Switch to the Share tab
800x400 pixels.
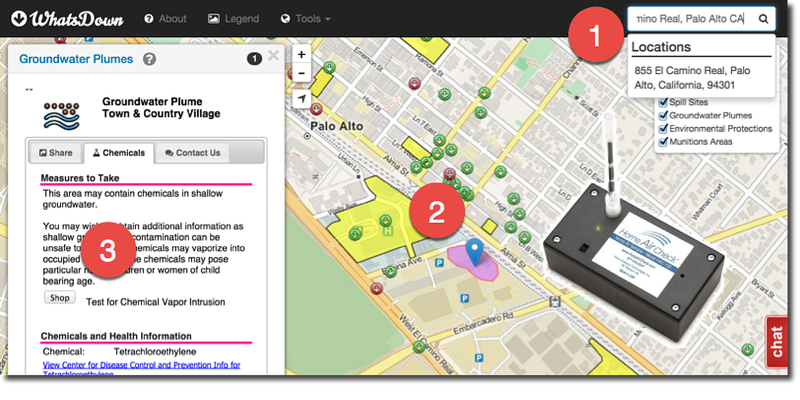[x=56, y=153]
